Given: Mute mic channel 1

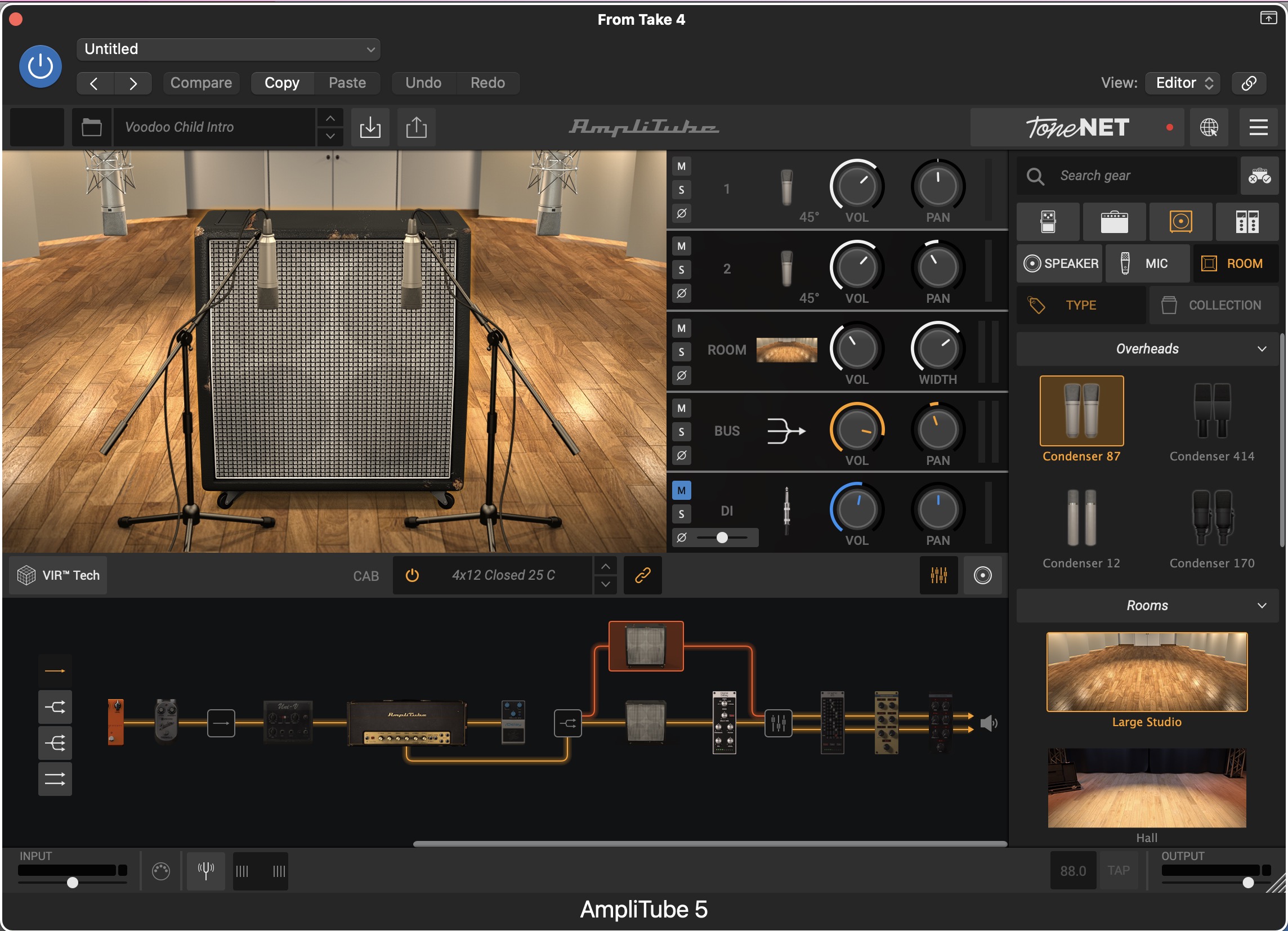Looking at the screenshot, I should (682, 167).
